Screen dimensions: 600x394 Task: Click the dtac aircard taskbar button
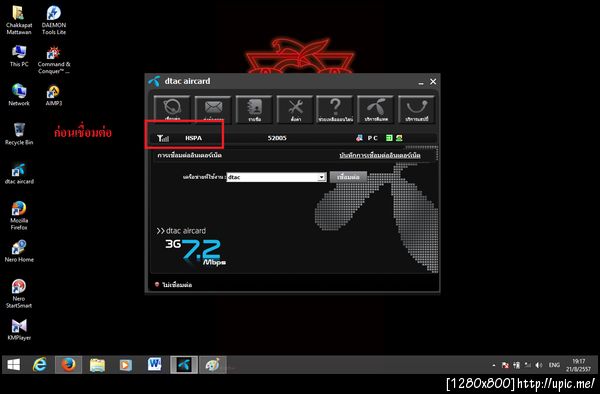point(184,365)
